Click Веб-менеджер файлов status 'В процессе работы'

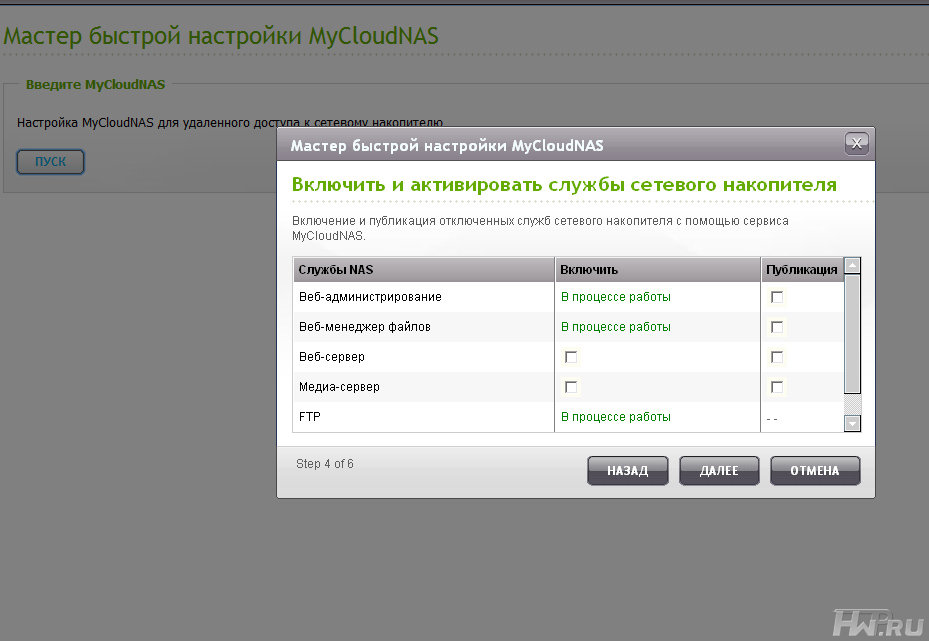tap(616, 327)
